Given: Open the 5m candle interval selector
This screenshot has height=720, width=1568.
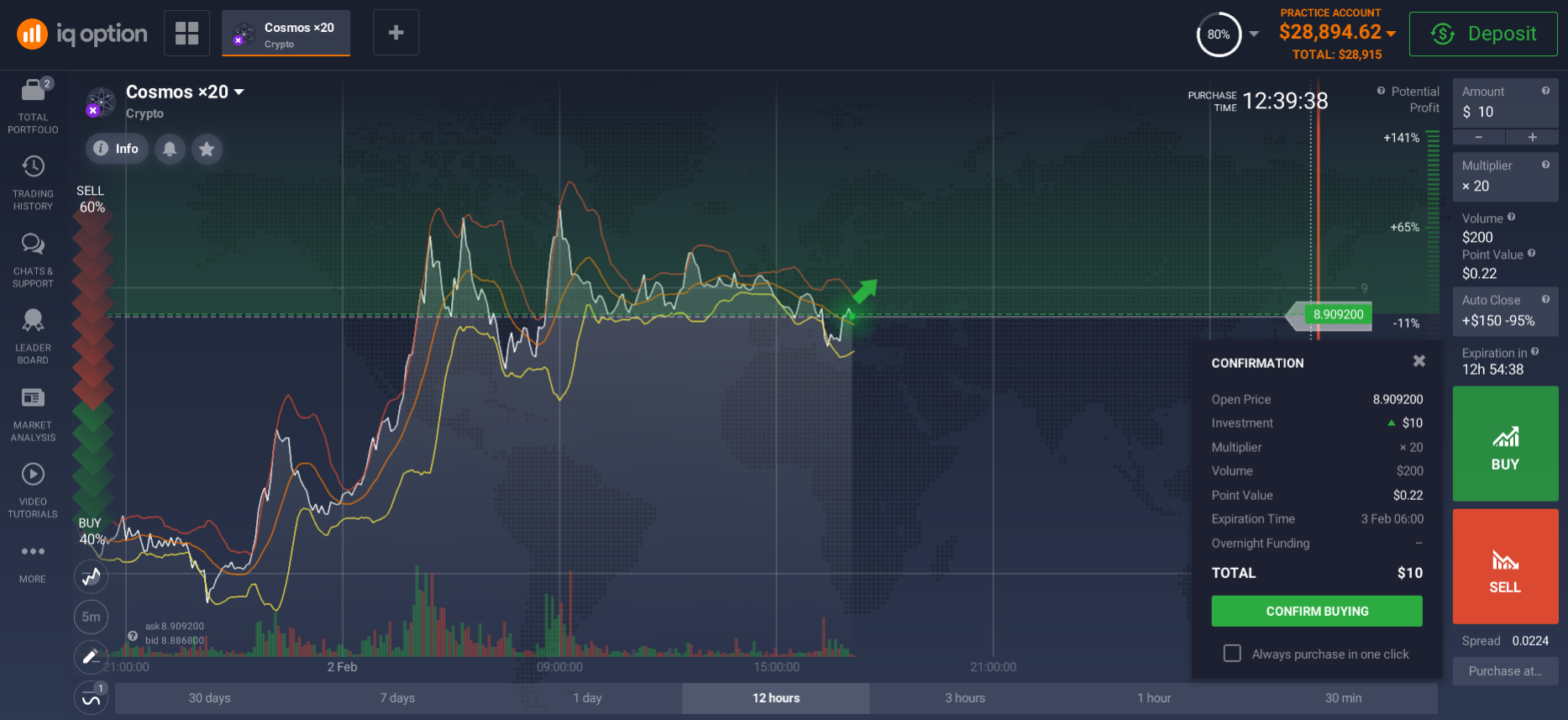Looking at the screenshot, I should (x=92, y=617).
